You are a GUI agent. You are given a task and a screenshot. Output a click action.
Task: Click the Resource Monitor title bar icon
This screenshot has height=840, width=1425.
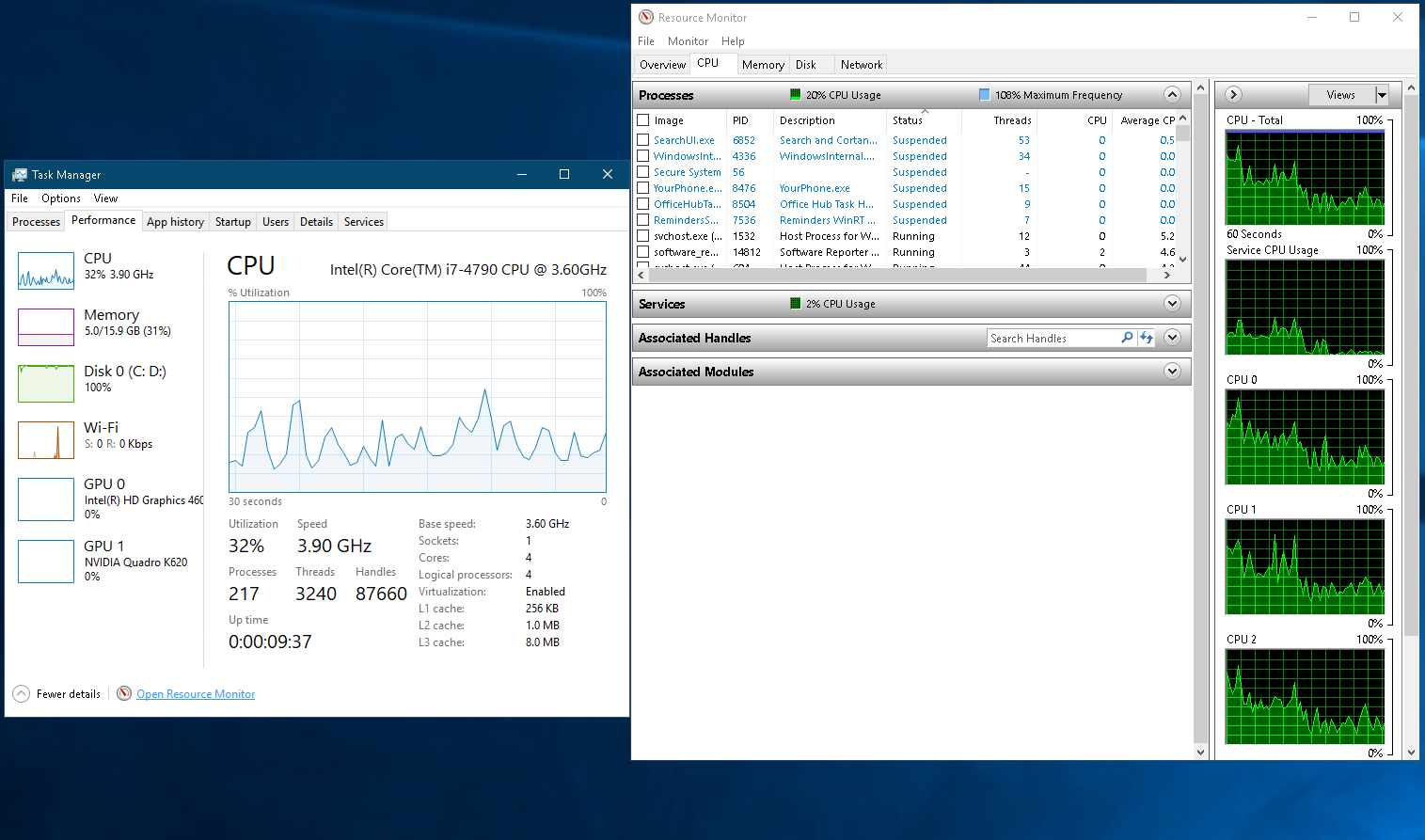point(646,17)
